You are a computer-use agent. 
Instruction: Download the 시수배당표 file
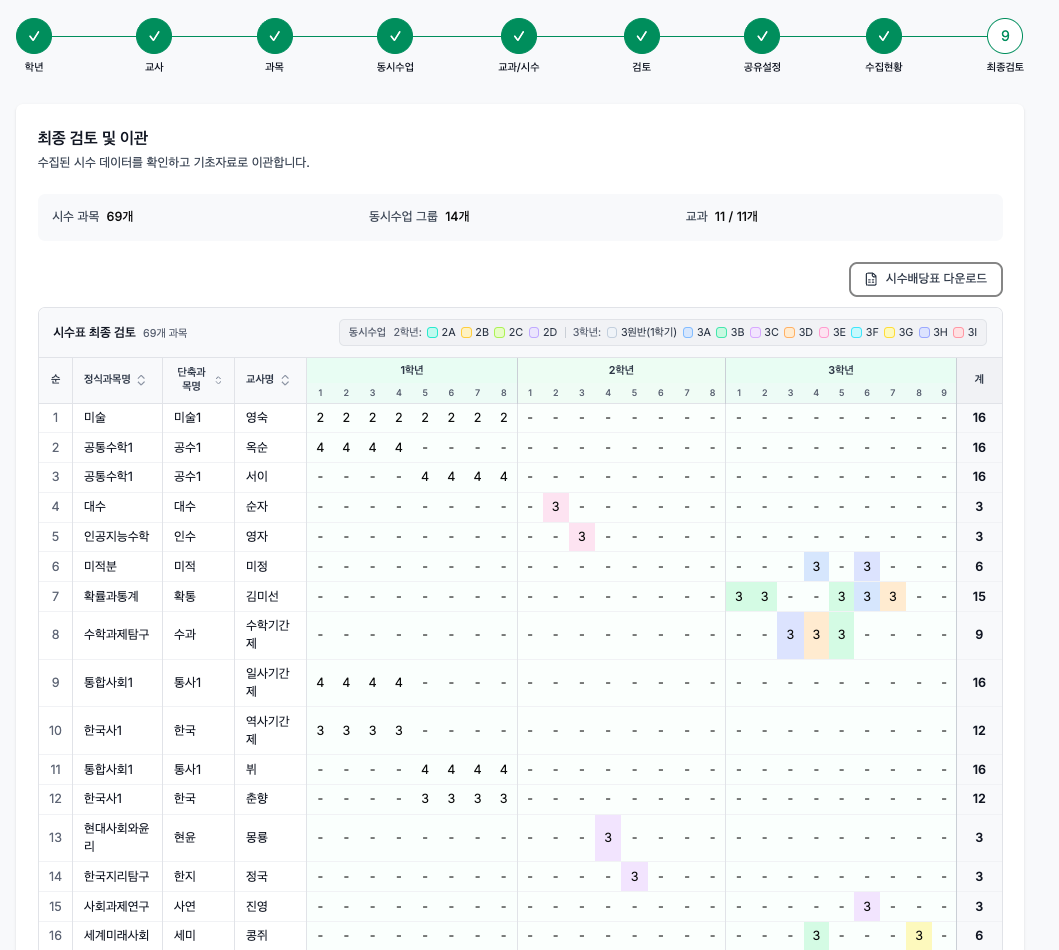pyautogui.click(x=925, y=279)
